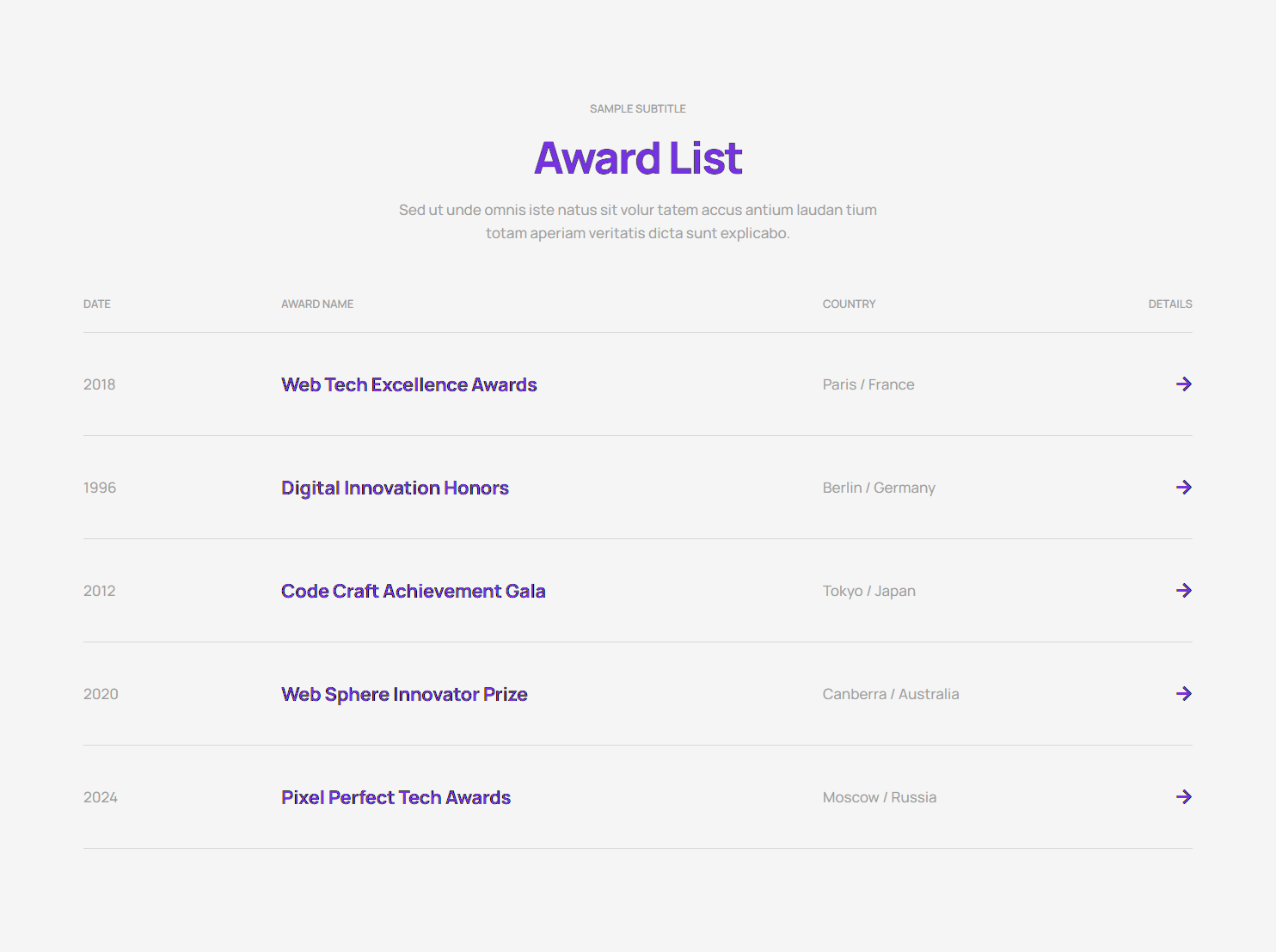Click the Country column header
Viewport: 1276px width, 952px height.
coord(849,304)
